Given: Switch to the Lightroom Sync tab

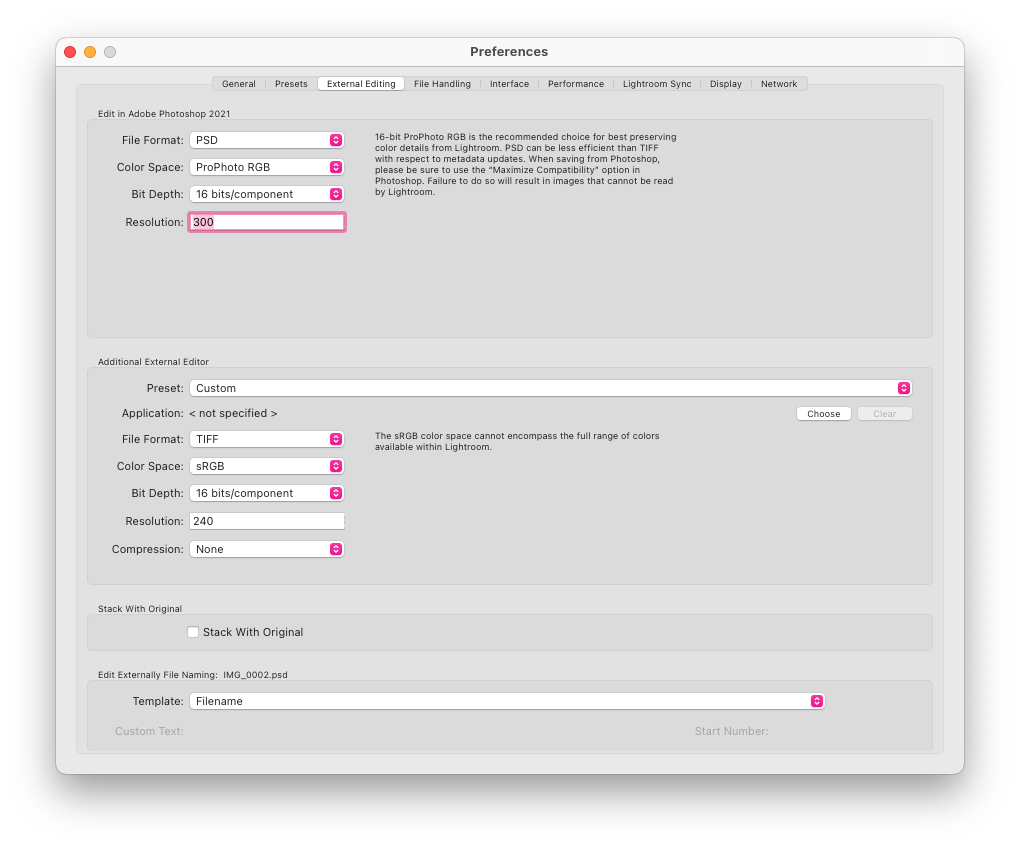Looking at the screenshot, I should [657, 84].
